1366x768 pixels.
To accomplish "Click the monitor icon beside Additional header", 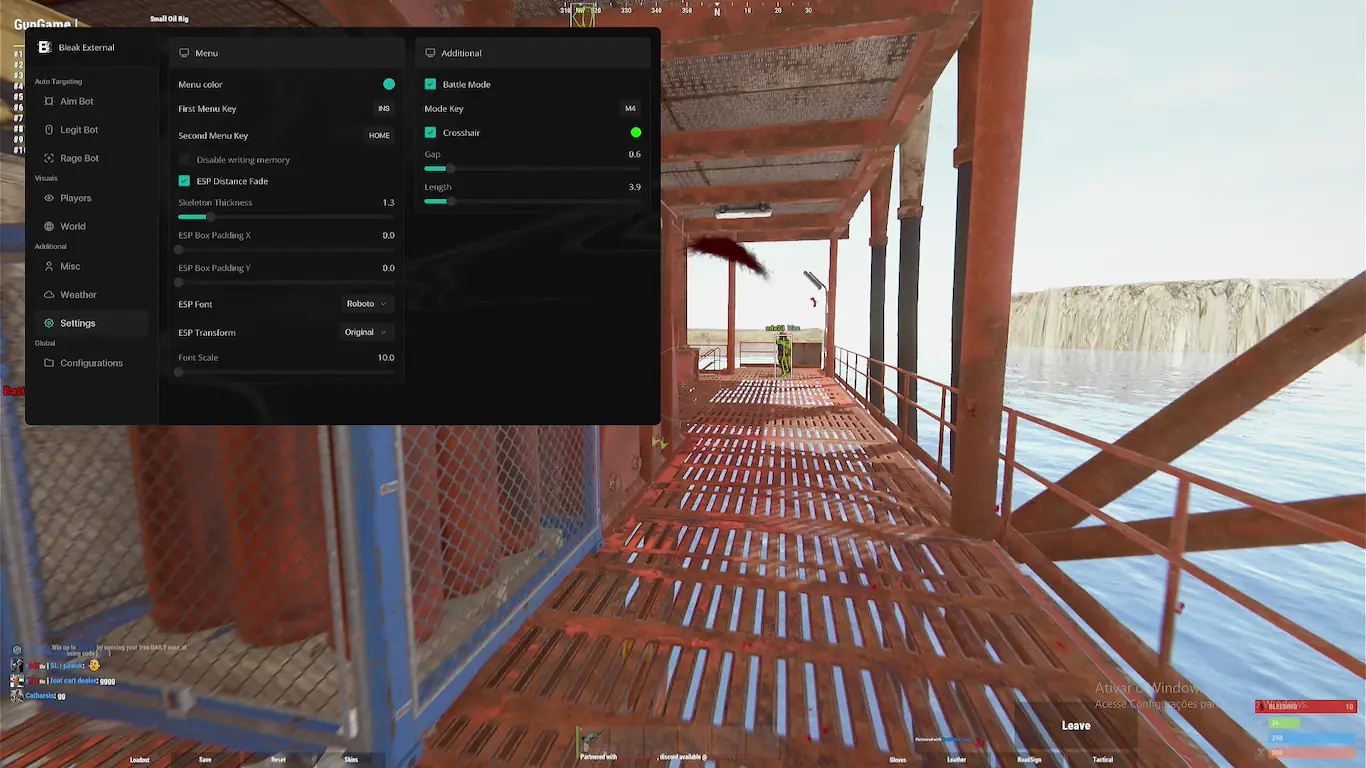I will (x=430, y=53).
